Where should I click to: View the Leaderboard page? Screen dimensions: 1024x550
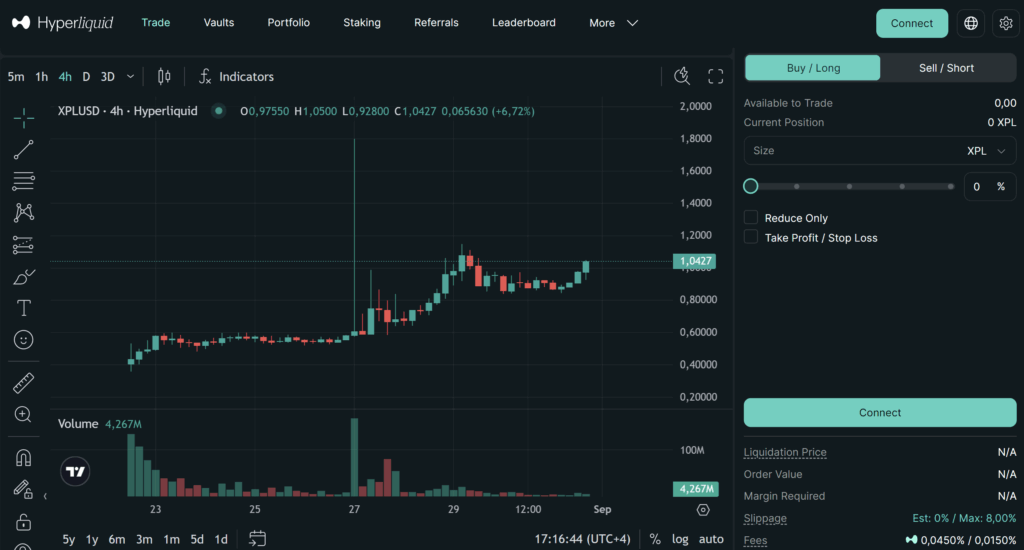524,23
